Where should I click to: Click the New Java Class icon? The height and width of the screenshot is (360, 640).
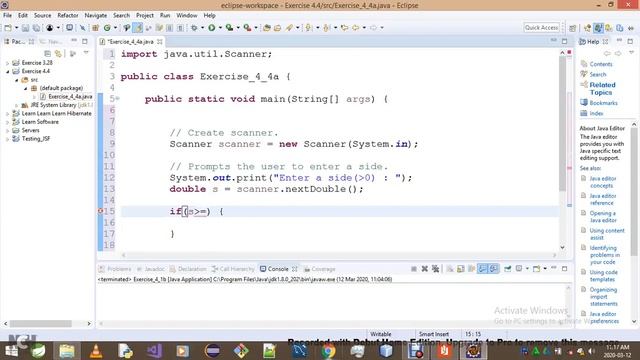click(107, 28)
